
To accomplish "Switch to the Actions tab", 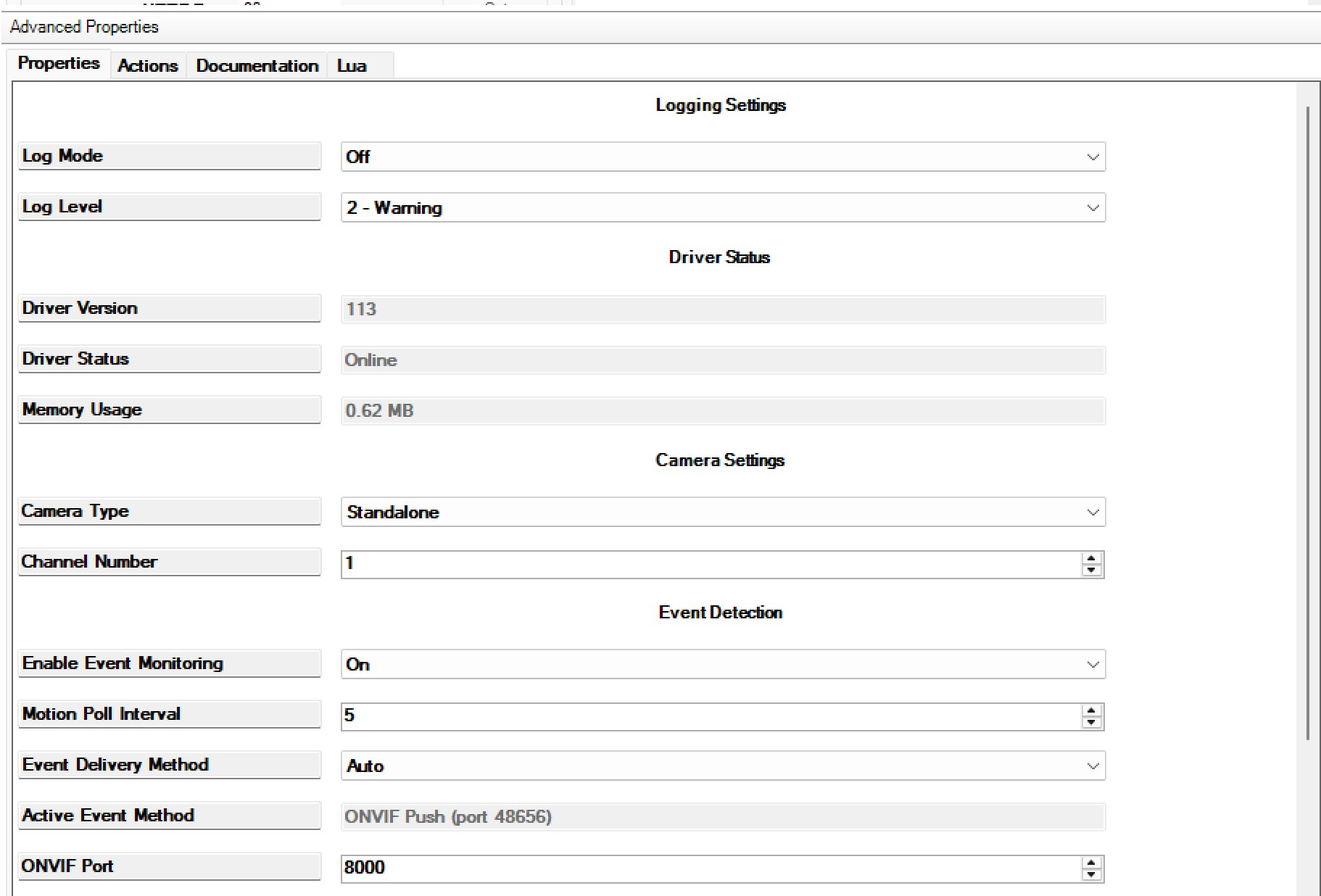I will click(148, 65).
